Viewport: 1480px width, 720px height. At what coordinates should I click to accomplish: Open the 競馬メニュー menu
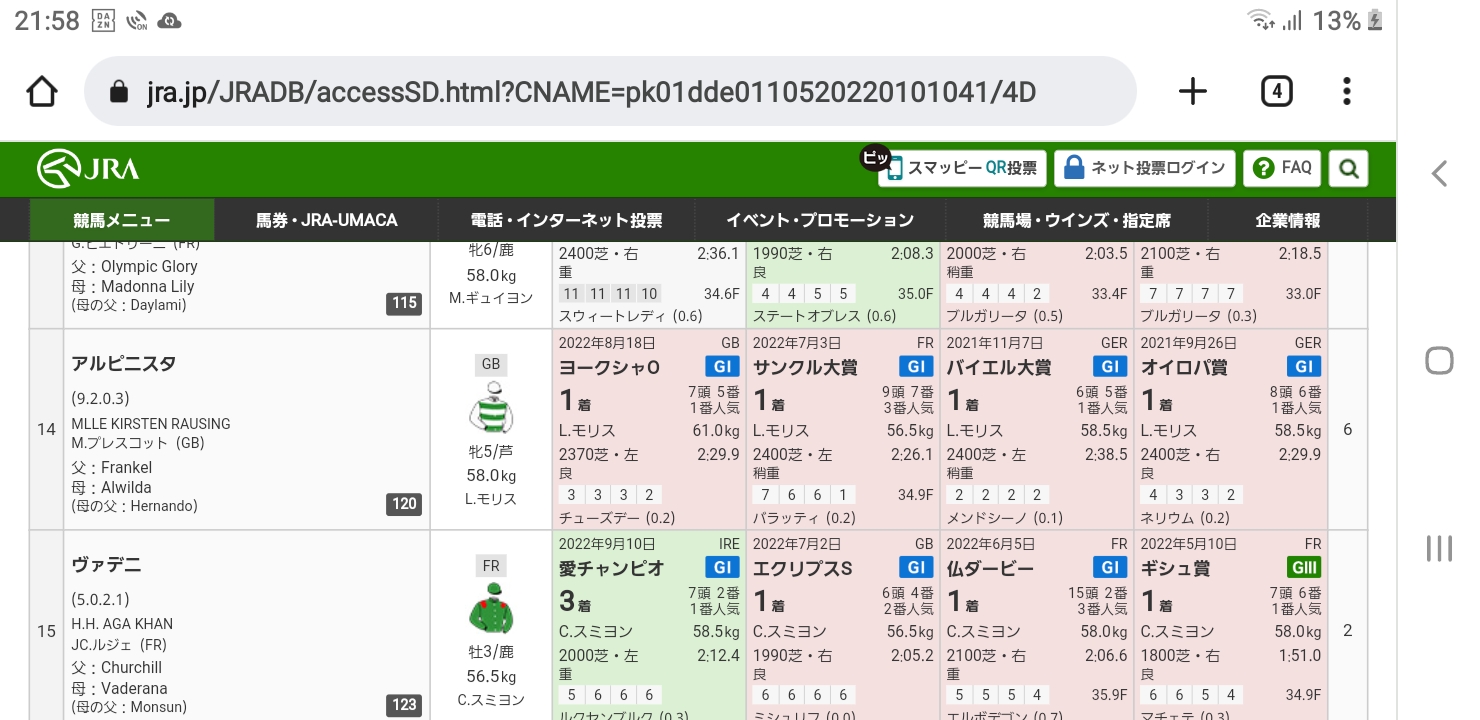pyautogui.click(x=122, y=220)
